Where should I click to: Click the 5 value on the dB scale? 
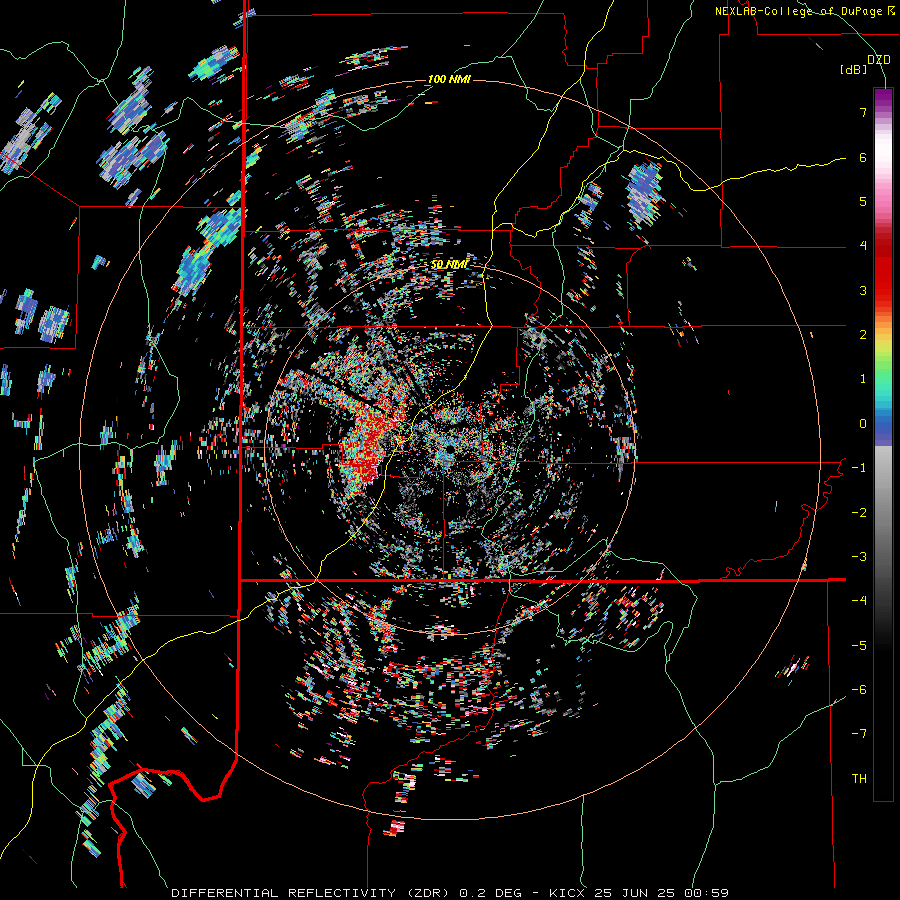863,201
